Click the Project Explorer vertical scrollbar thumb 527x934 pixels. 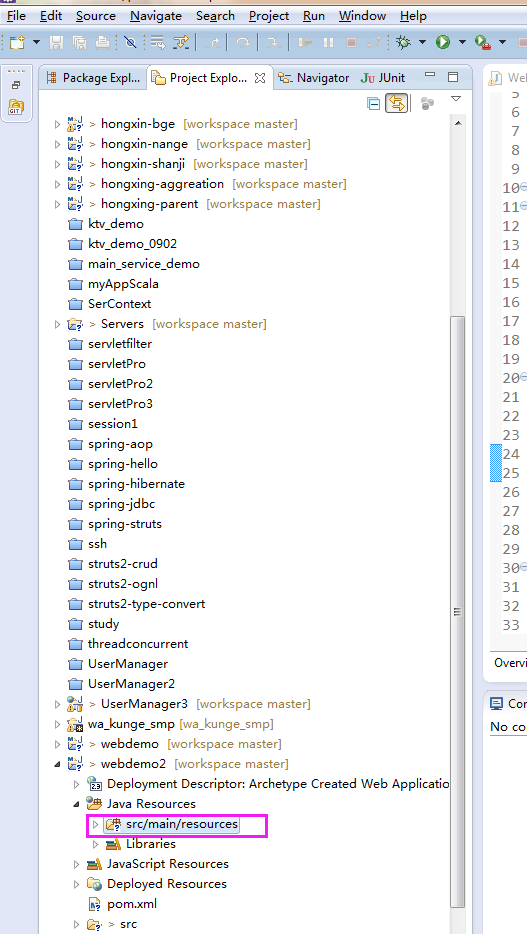pyautogui.click(x=457, y=611)
